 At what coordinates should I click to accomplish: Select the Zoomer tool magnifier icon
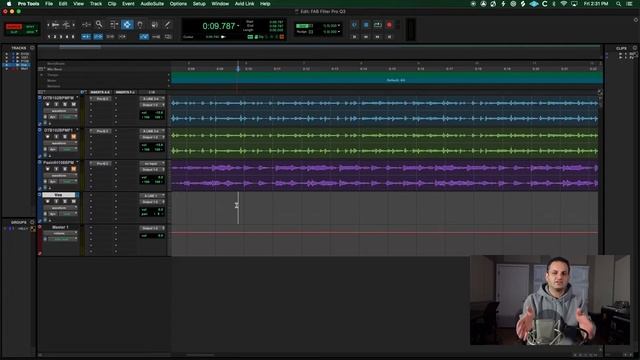(99, 25)
